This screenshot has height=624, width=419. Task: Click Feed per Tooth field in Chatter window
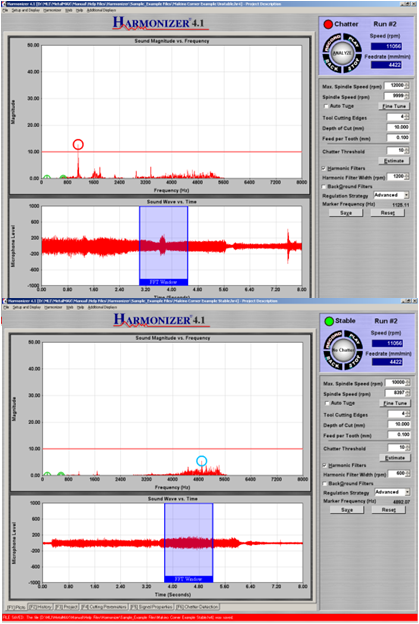coord(398,138)
